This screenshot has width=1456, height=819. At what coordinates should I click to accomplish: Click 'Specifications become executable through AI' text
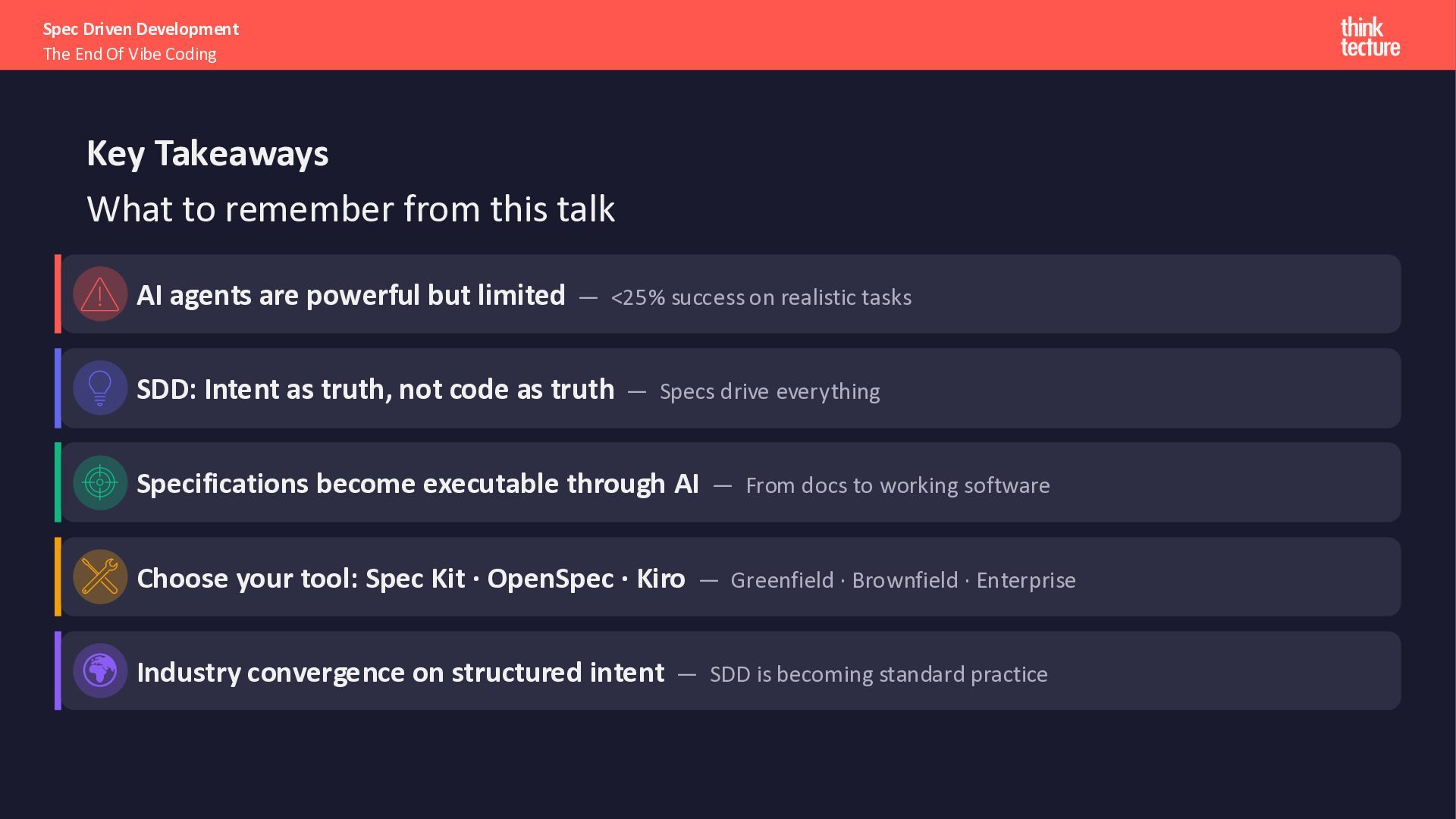tap(417, 484)
